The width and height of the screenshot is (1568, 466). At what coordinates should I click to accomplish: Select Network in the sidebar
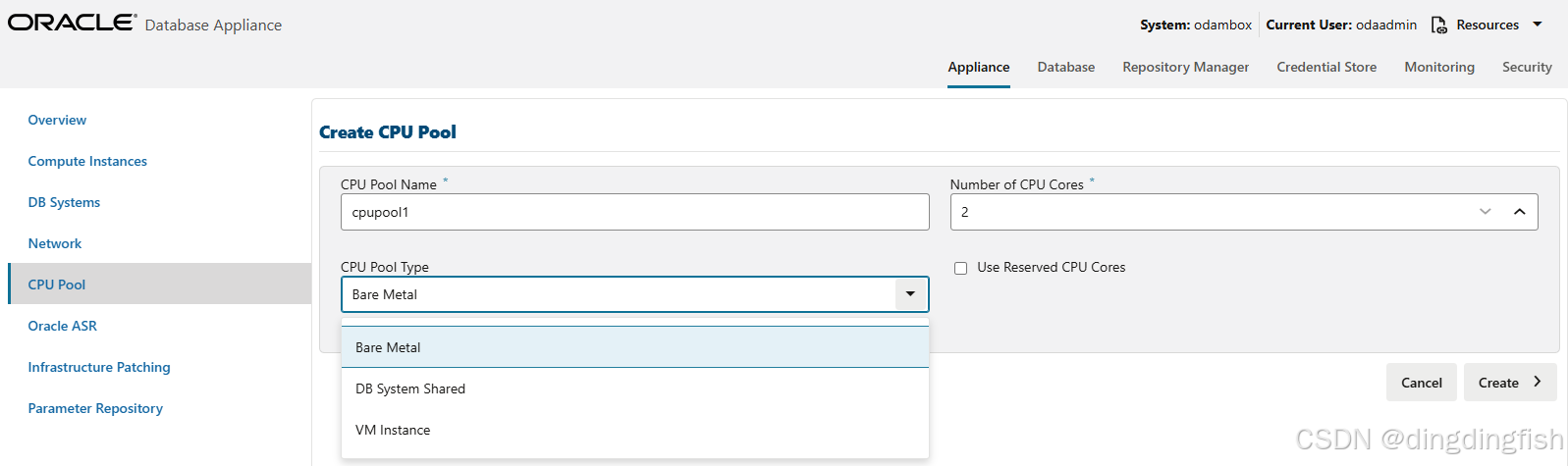(x=55, y=243)
